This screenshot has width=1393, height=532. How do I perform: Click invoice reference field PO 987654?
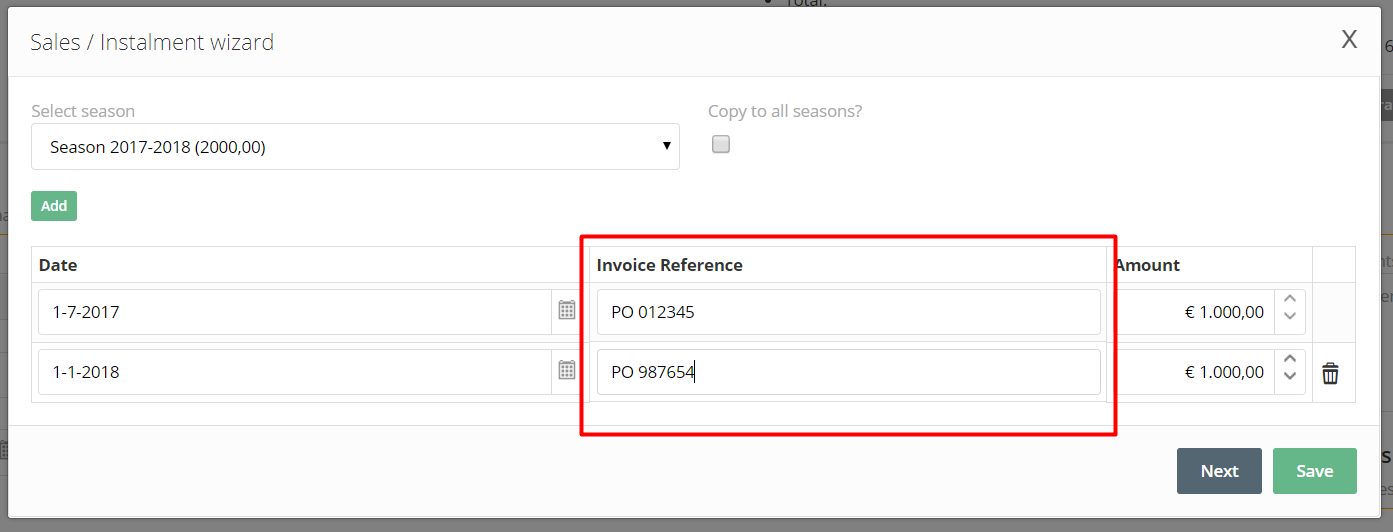pos(849,372)
